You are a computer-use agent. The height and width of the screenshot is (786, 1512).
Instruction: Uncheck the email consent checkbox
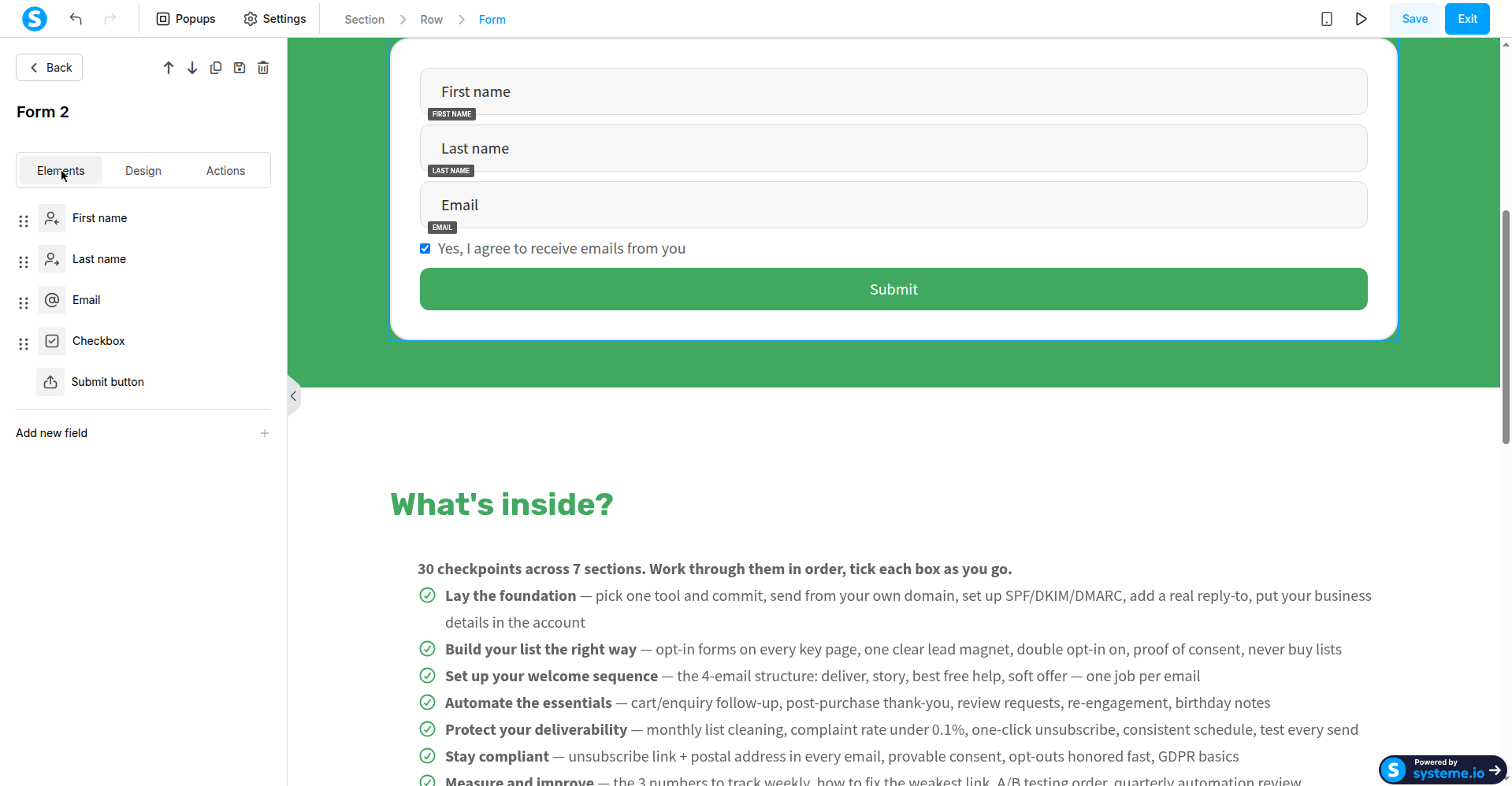coord(425,249)
